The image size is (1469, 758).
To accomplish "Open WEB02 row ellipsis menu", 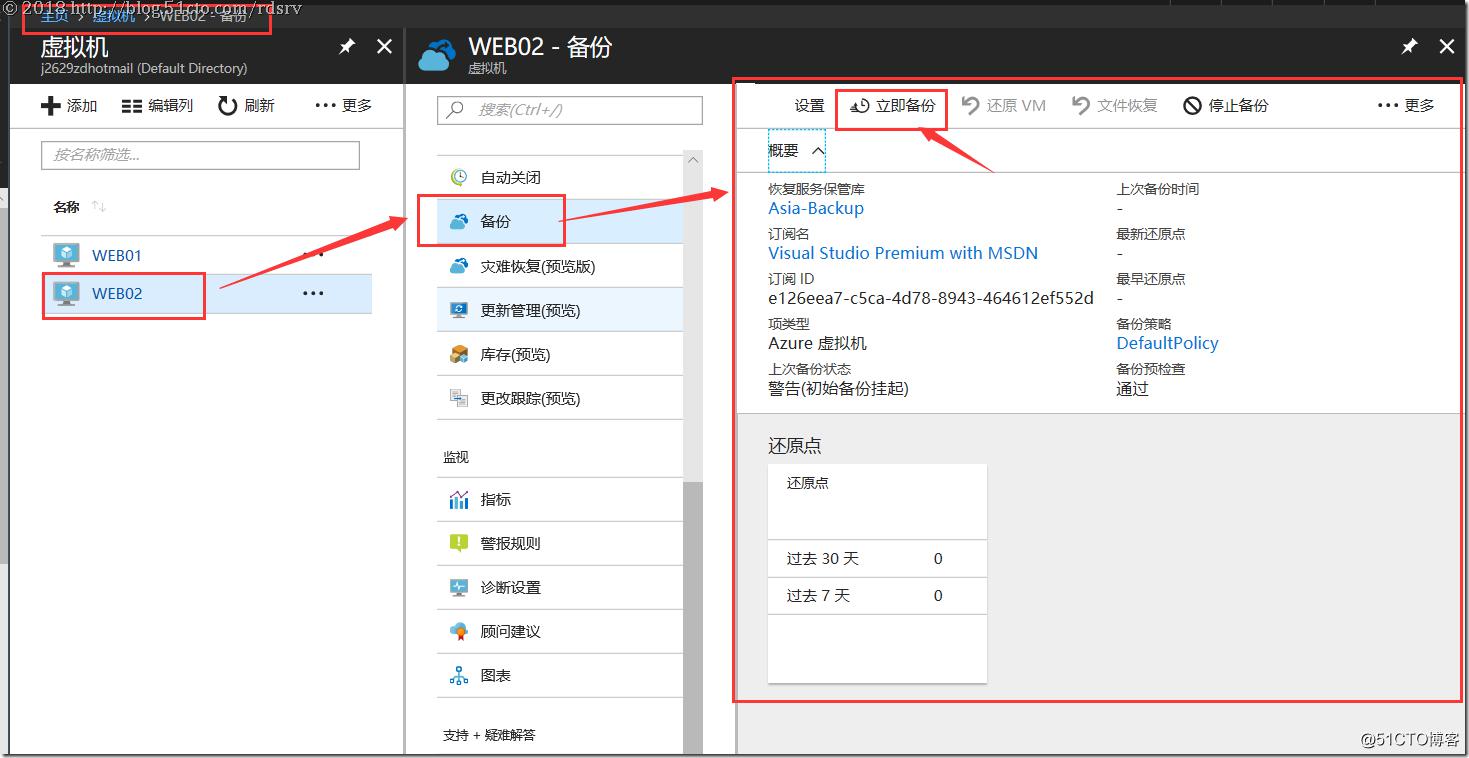I will click(313, 294).
